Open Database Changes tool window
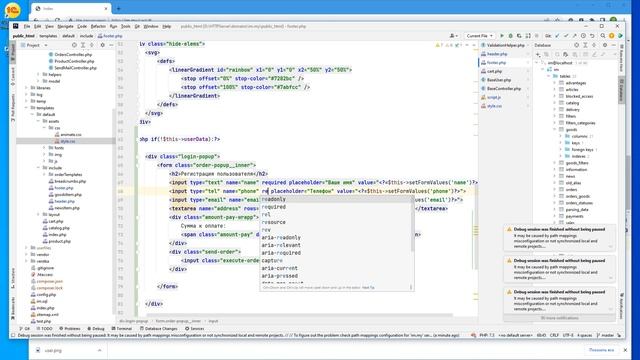The image size is (640, 360). coord(158,329)
